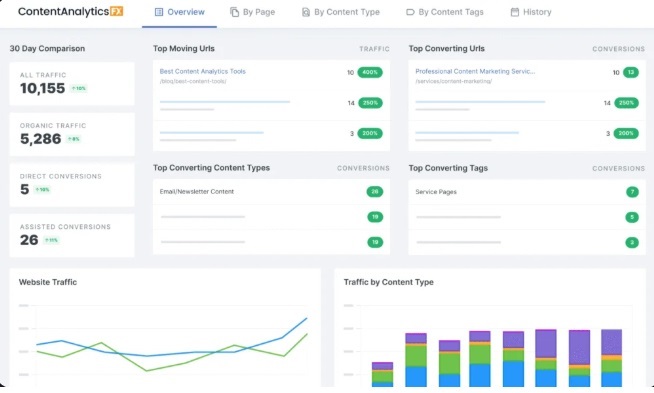654x393 pixels.
Task: Select the Email/Newsletter Content row
Action: point(272,192)
